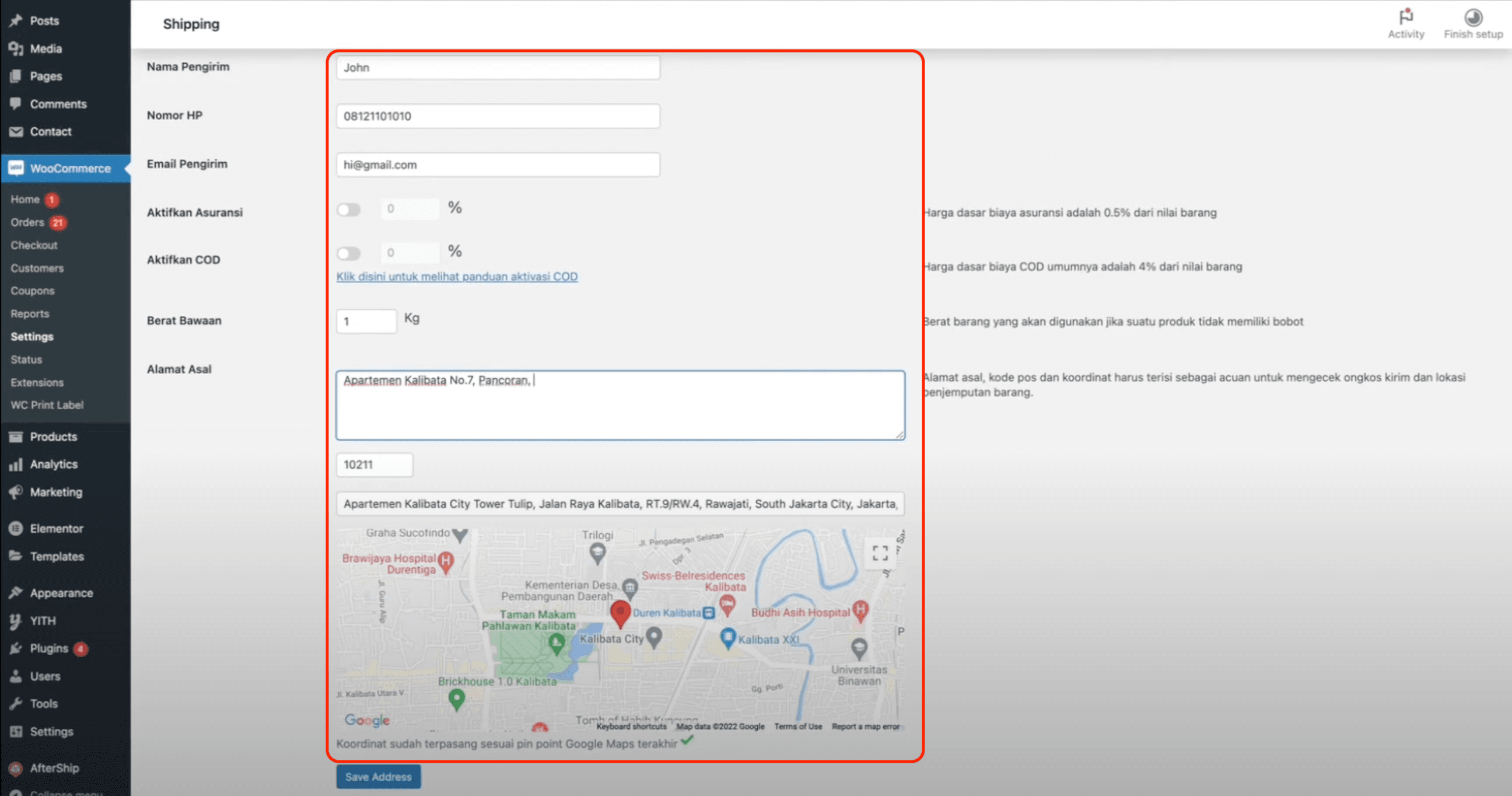The height and width of the screenshot is (796, 1512).
Task: Open the Marketing megaphone icon
Action: (16, 492)
